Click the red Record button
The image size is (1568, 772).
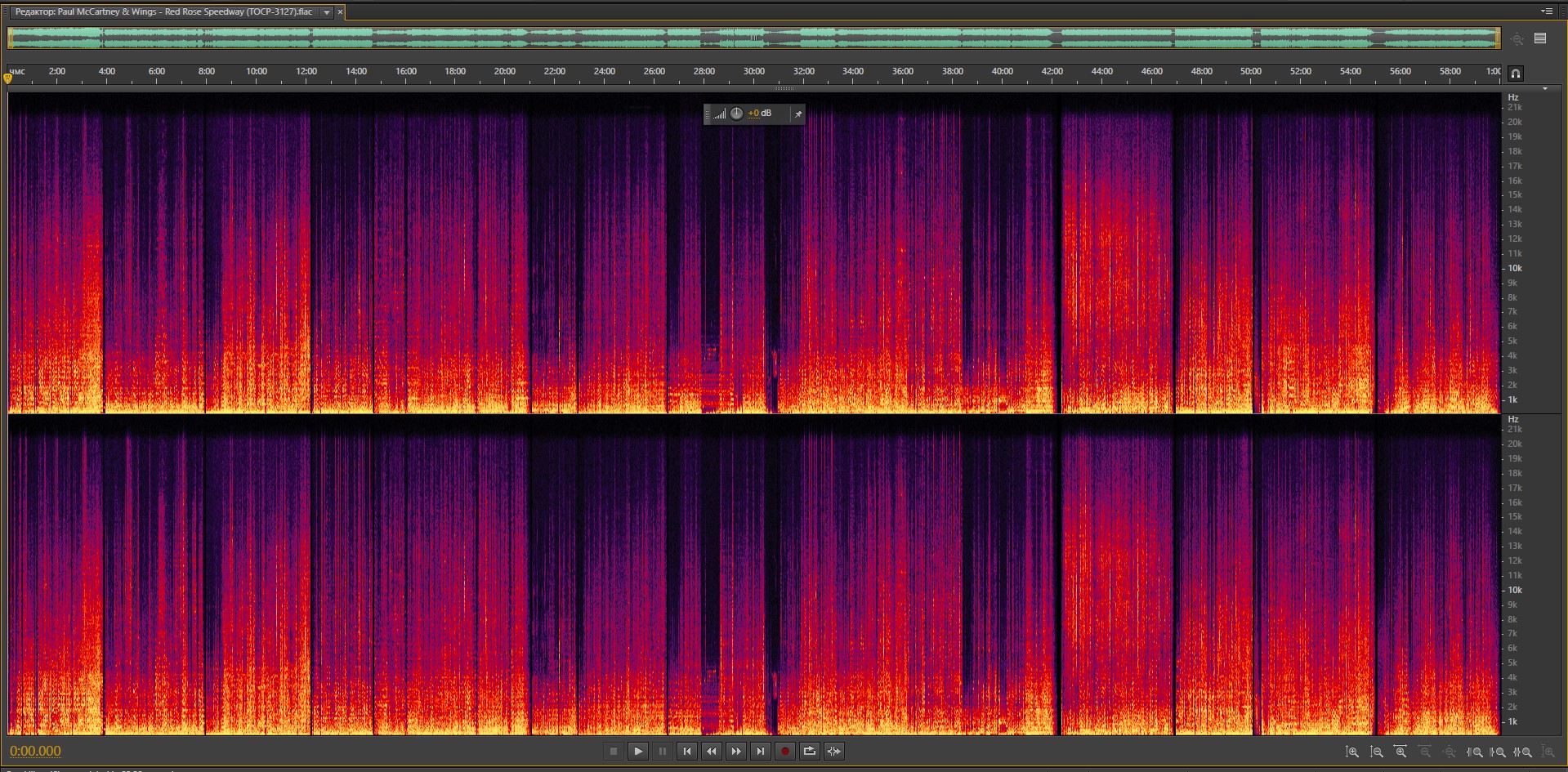pos(784,752)
